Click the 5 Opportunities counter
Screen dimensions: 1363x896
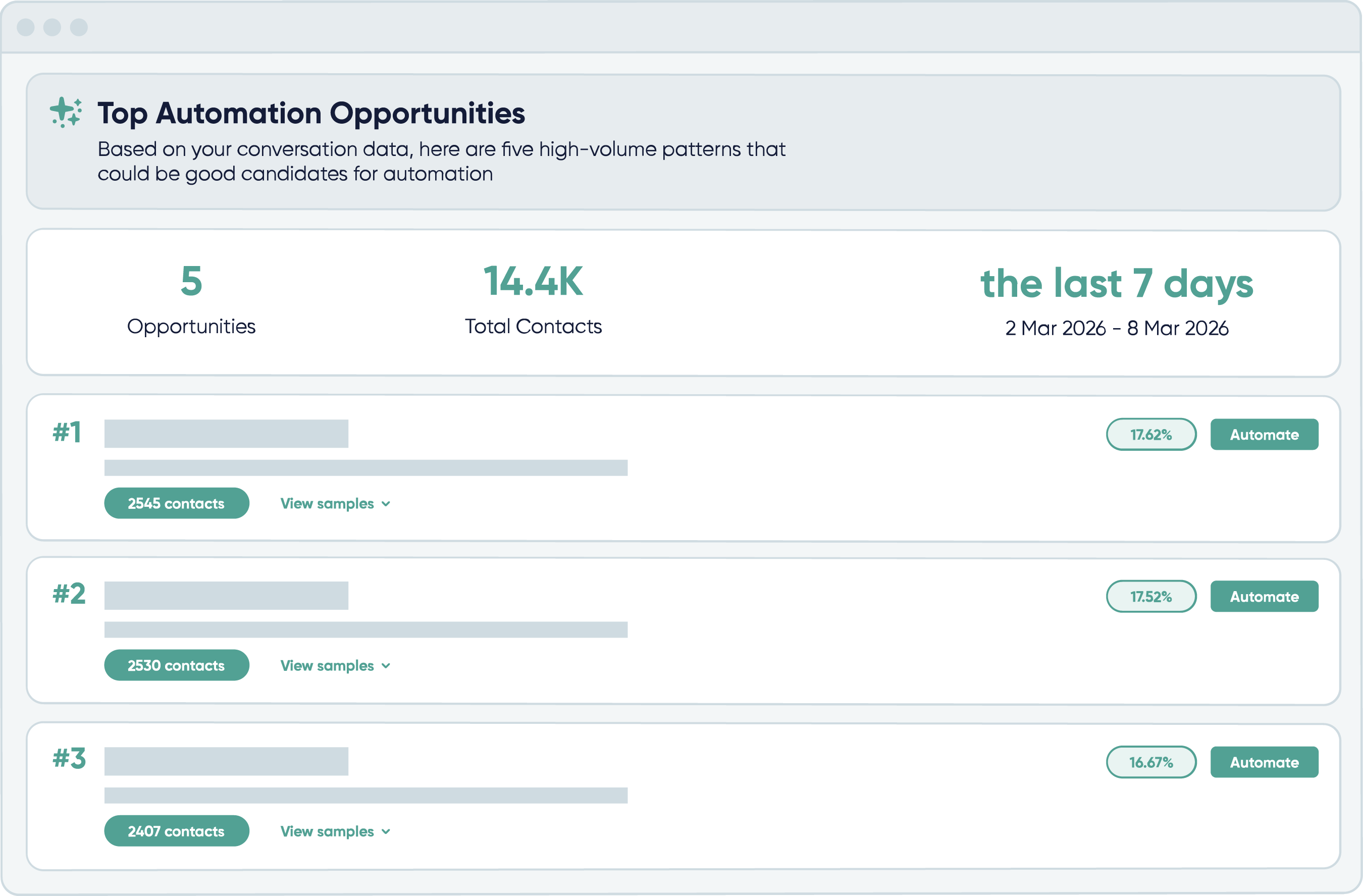[x=191, y=282]
